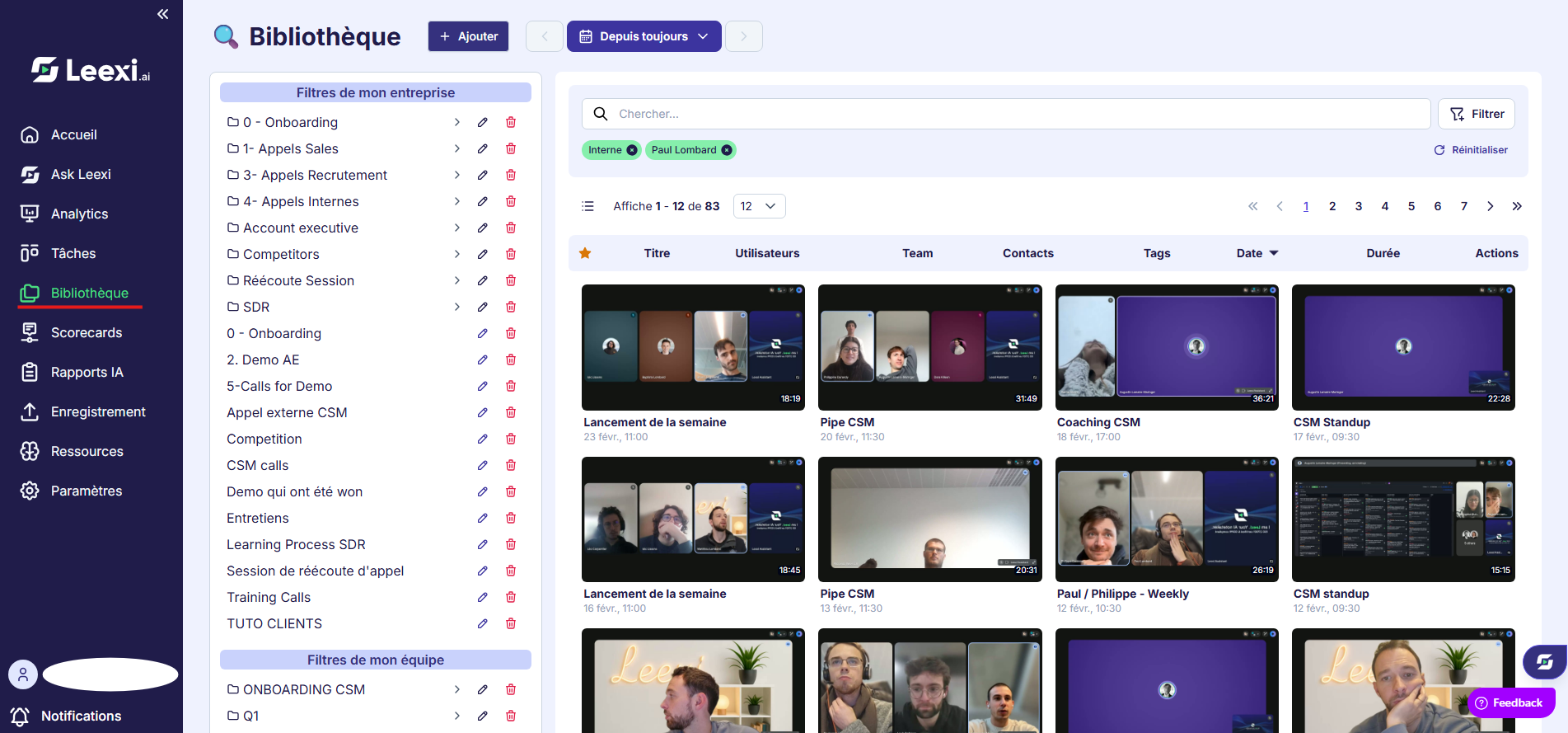Open the Coaching CSM recording thumbnail

pyautogui.click(x=1167, y=347)
